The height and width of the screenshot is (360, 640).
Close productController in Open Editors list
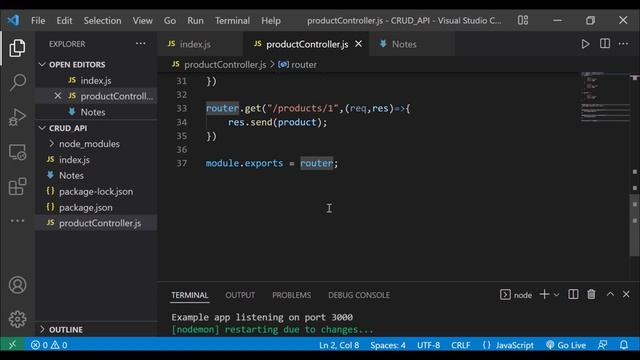pos(58,96)
